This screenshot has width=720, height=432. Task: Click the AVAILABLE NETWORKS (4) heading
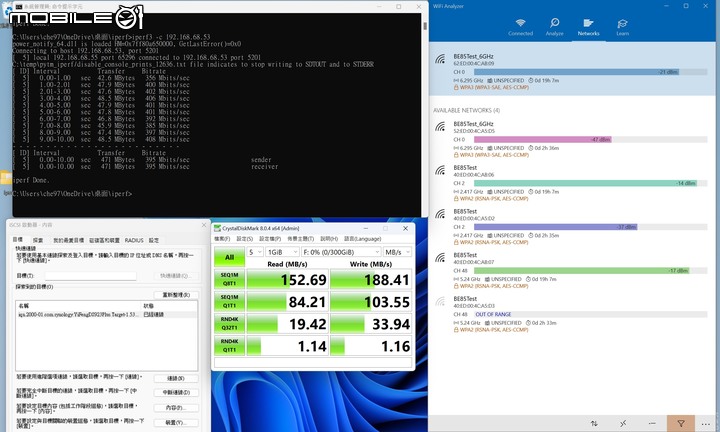tap(467, 110)
